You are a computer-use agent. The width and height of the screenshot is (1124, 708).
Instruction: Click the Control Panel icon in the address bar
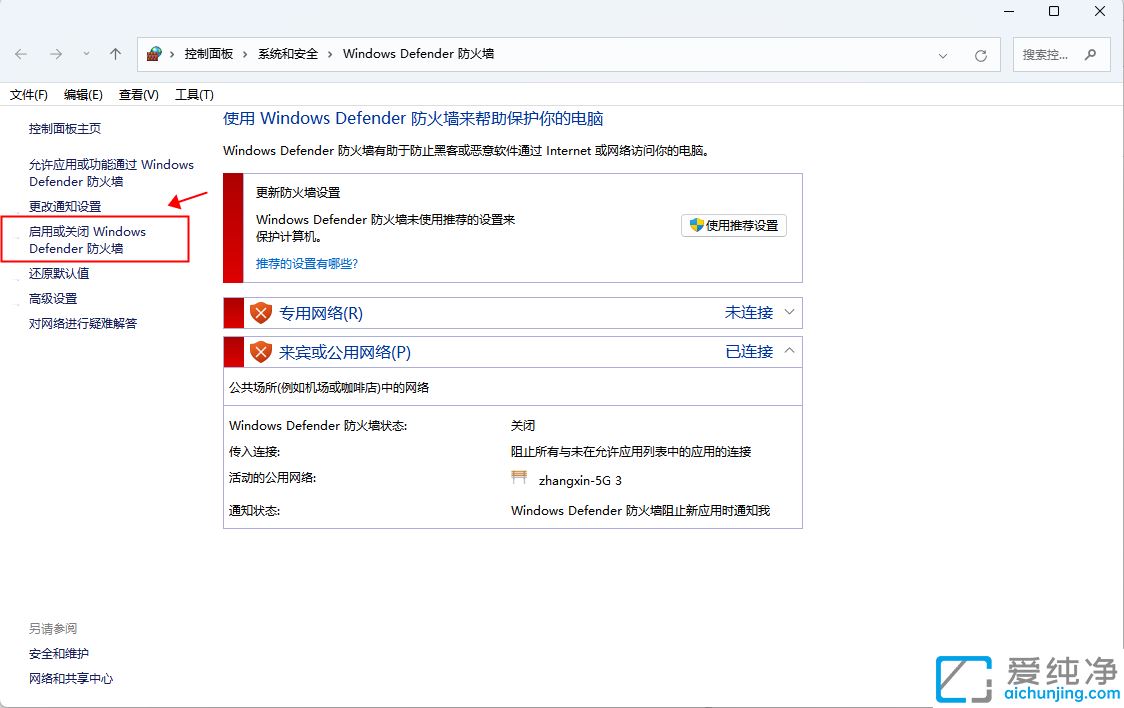pyautogui.click(x=154, y=54)
